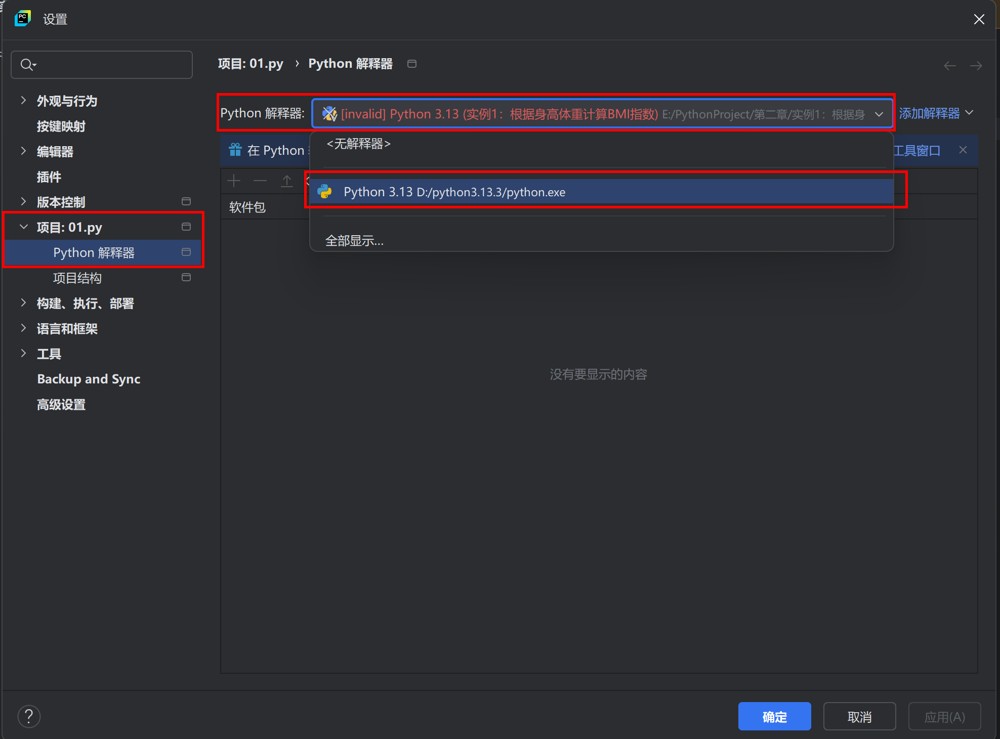Click the project-level icon on the Python 解释器 tree row
The width and height of the screenshot is (1000, 739).
tap(186, 252)
